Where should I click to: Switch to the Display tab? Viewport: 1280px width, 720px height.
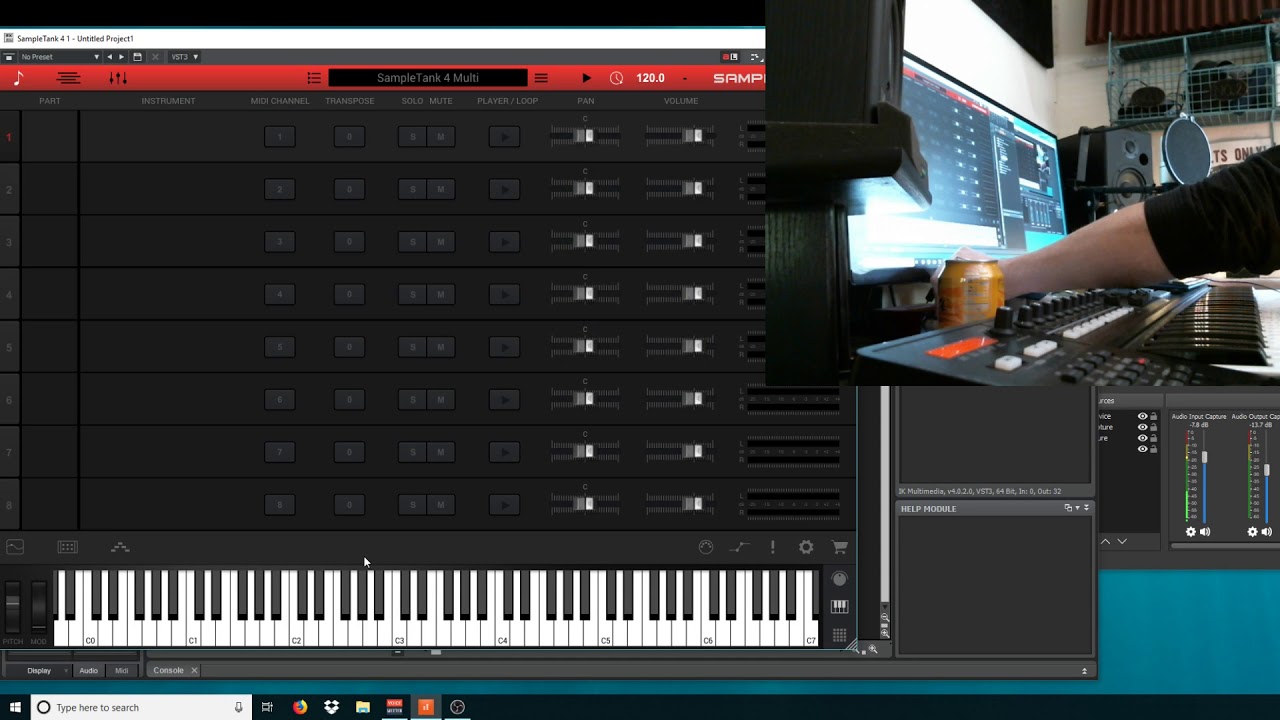click(x=39, y=670)
